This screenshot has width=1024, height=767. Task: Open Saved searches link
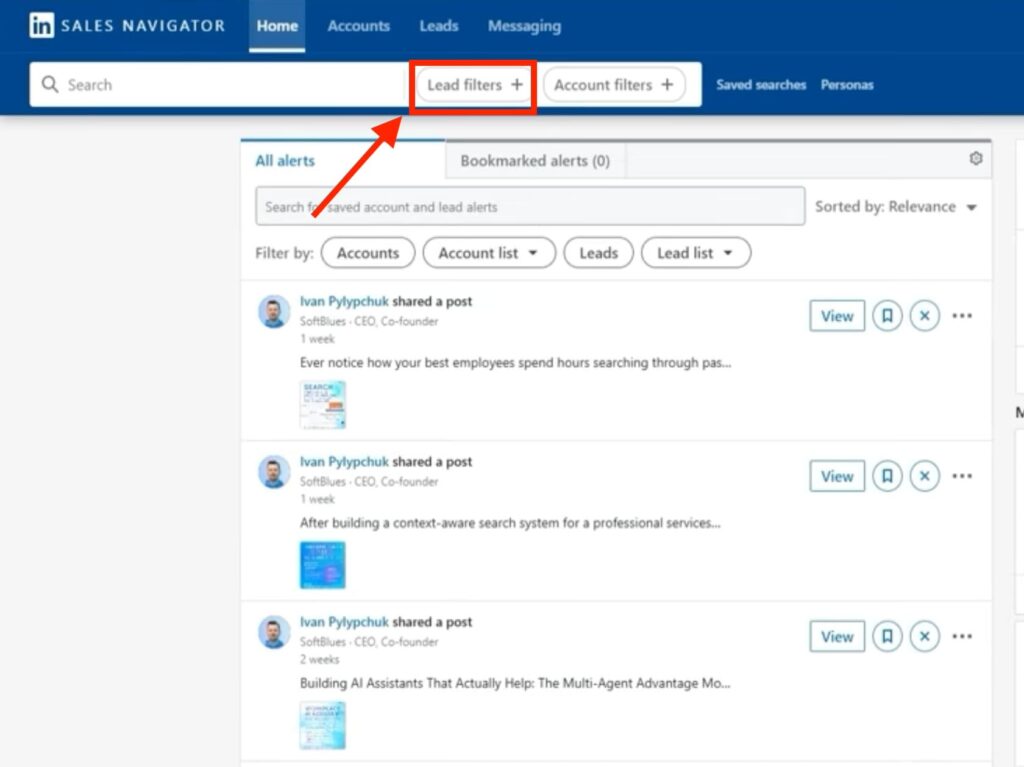coord(761,85)
